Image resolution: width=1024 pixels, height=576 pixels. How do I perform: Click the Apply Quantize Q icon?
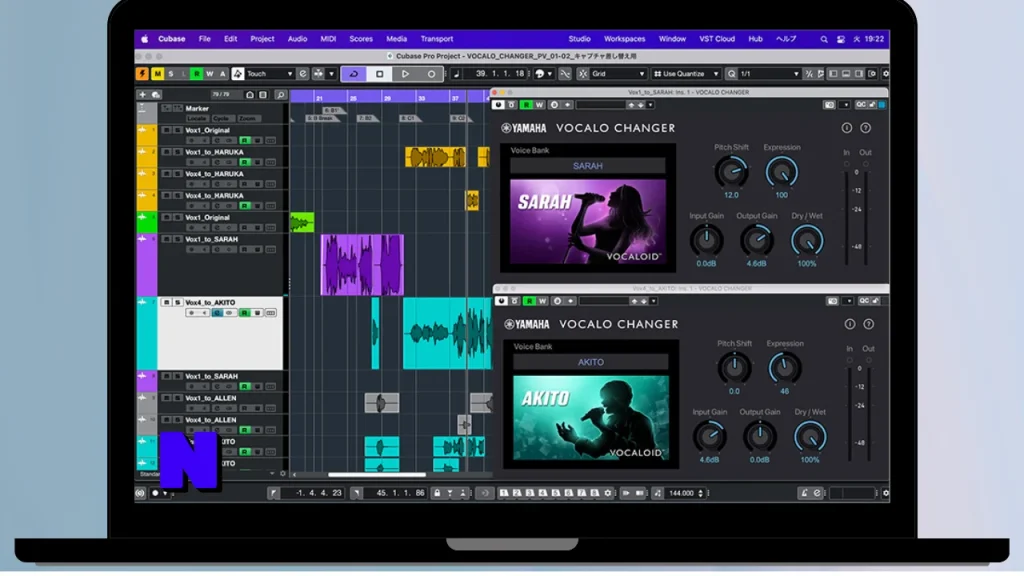(x=731, y=74)
